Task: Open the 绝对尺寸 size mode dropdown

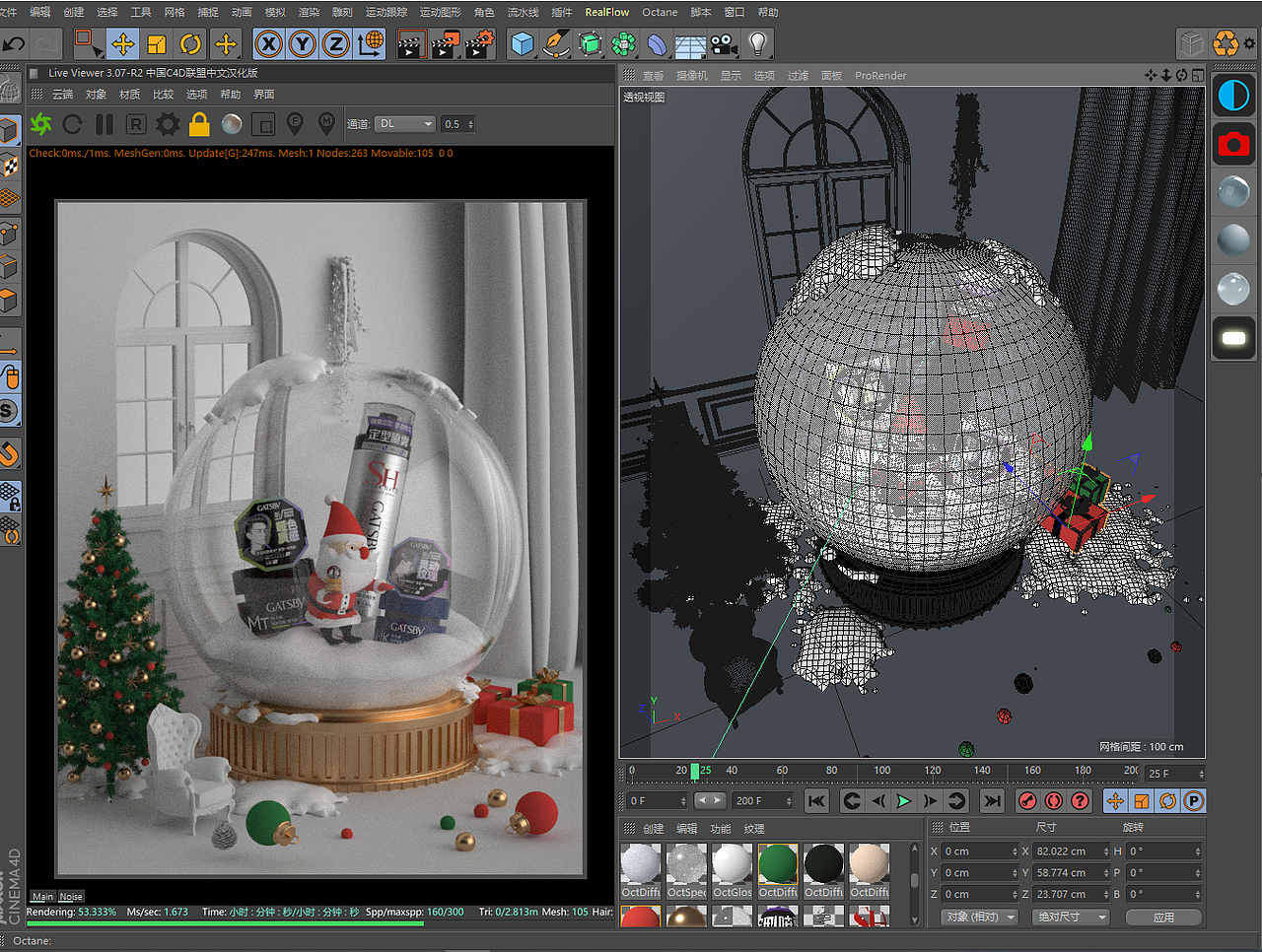Action: 1070,917
